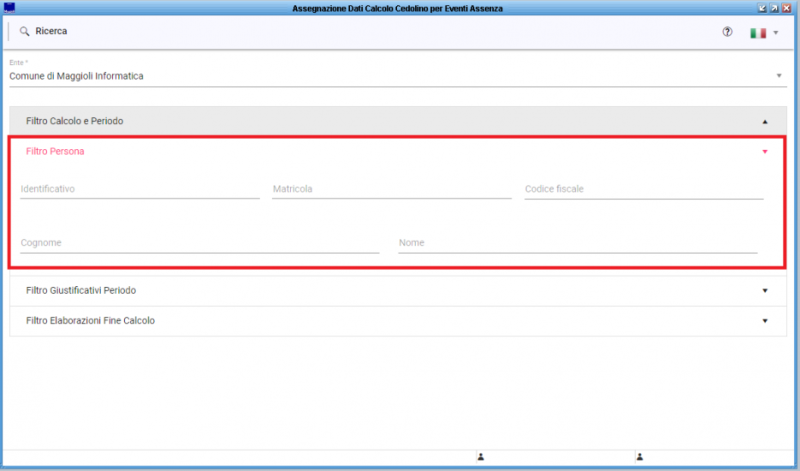800x471 pixels.
Task: Expand Filtro Elaborazioni Fine Calcolo arrow
Action: (x=765, y=321)
